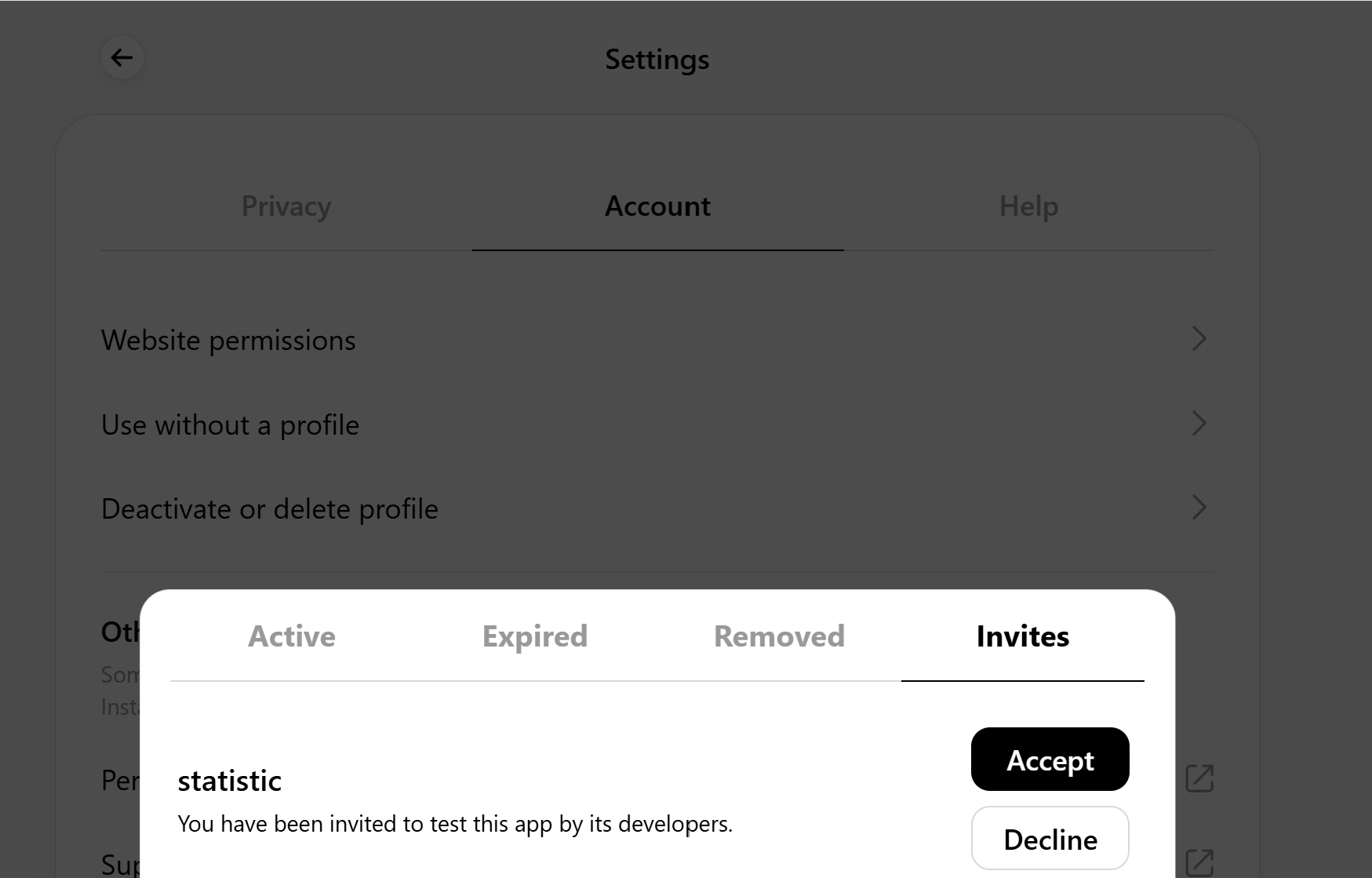View the Expired apps tab
The height and width of the screenshot is (878, 1372).
pyautogui.click(x=535, y=636)
